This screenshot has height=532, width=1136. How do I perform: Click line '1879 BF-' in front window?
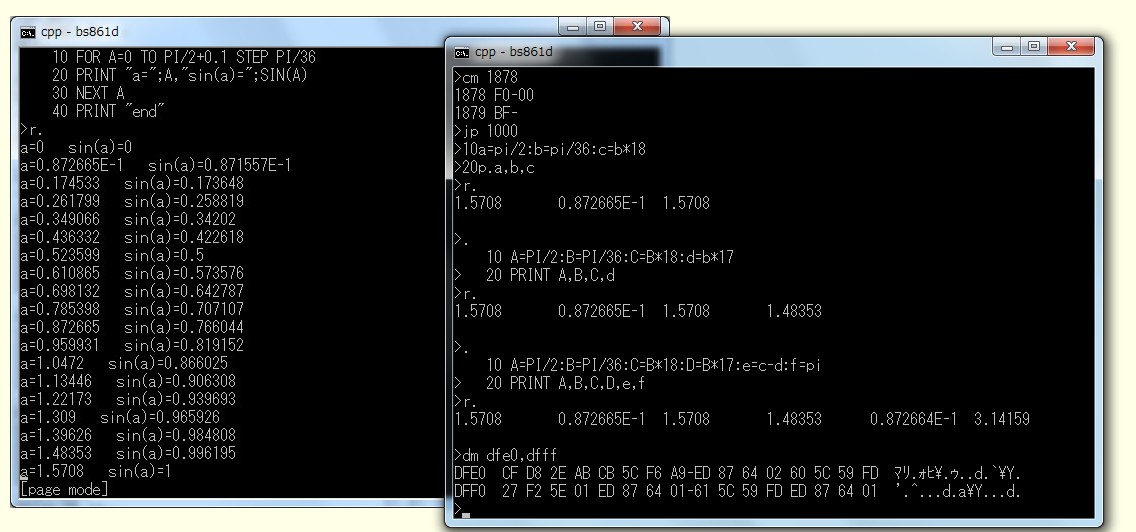point(486,113)
